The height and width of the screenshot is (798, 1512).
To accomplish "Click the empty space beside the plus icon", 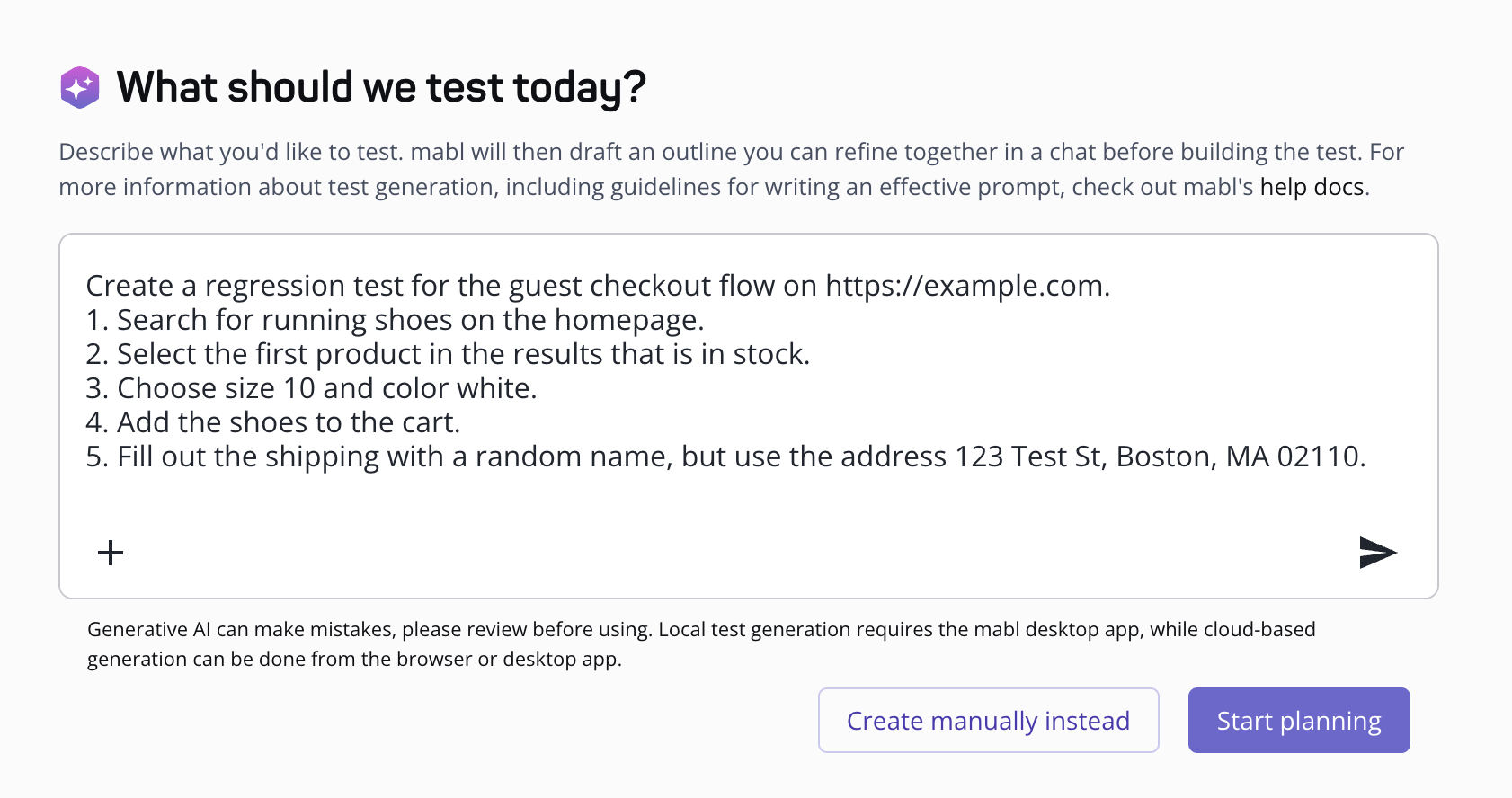I will (x=360, y=552).
